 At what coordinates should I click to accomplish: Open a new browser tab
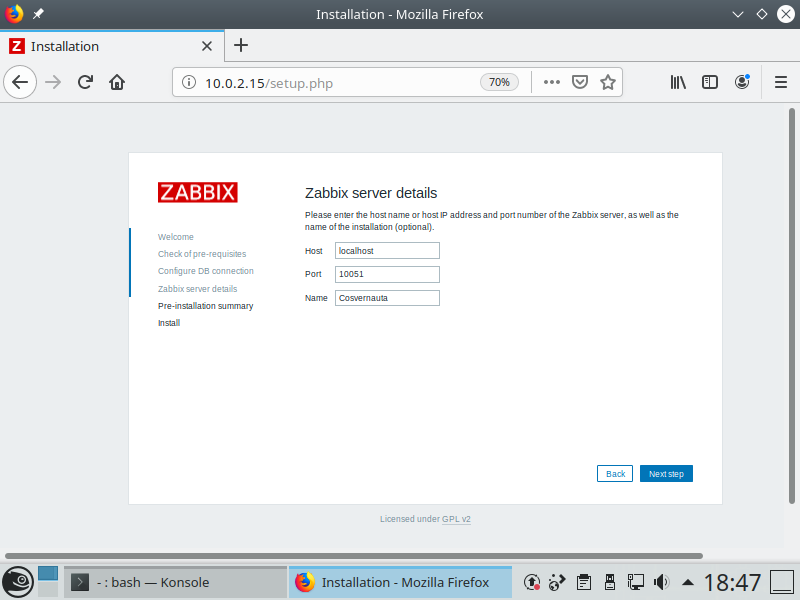[241, 45]
